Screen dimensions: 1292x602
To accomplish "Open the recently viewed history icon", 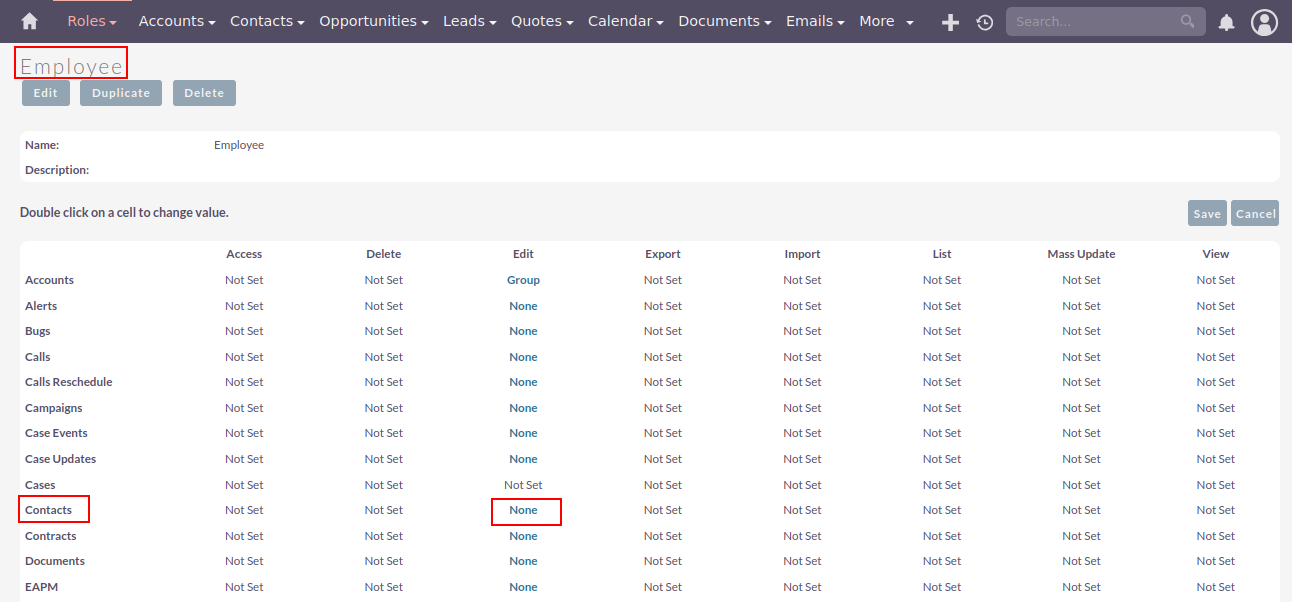I will (985, 22).
